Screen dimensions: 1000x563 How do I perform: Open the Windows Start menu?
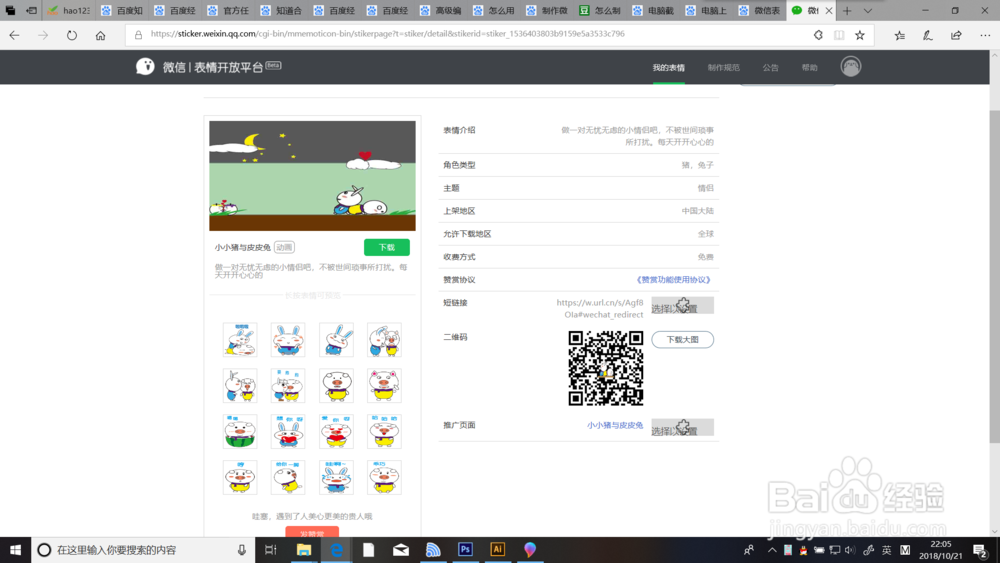pyautogui.click(x=15, y=550)
